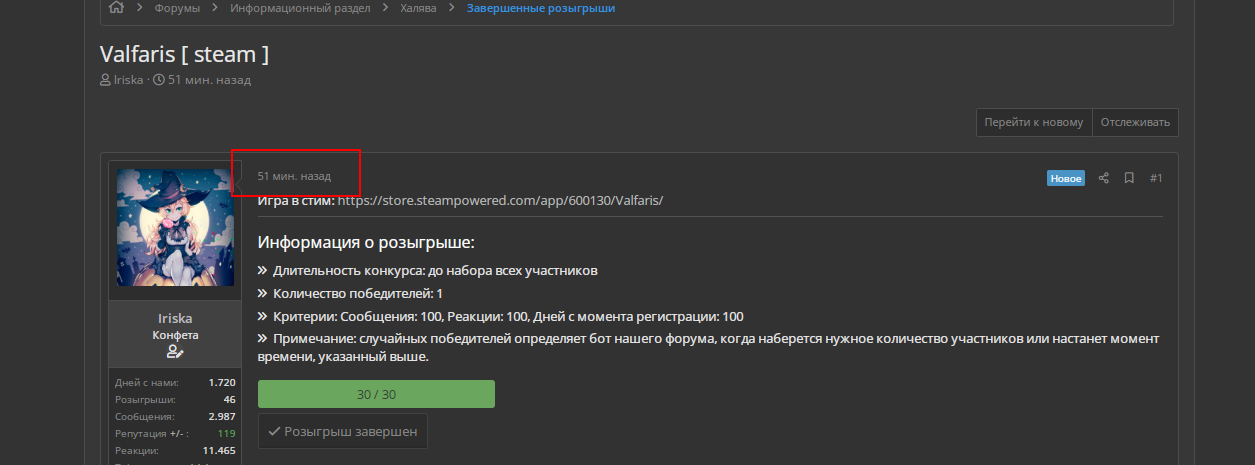Open the Steam store link for Valfaris
This screenshot has height=465, width=1255.
pyautogui.click(x=501, y=200)
